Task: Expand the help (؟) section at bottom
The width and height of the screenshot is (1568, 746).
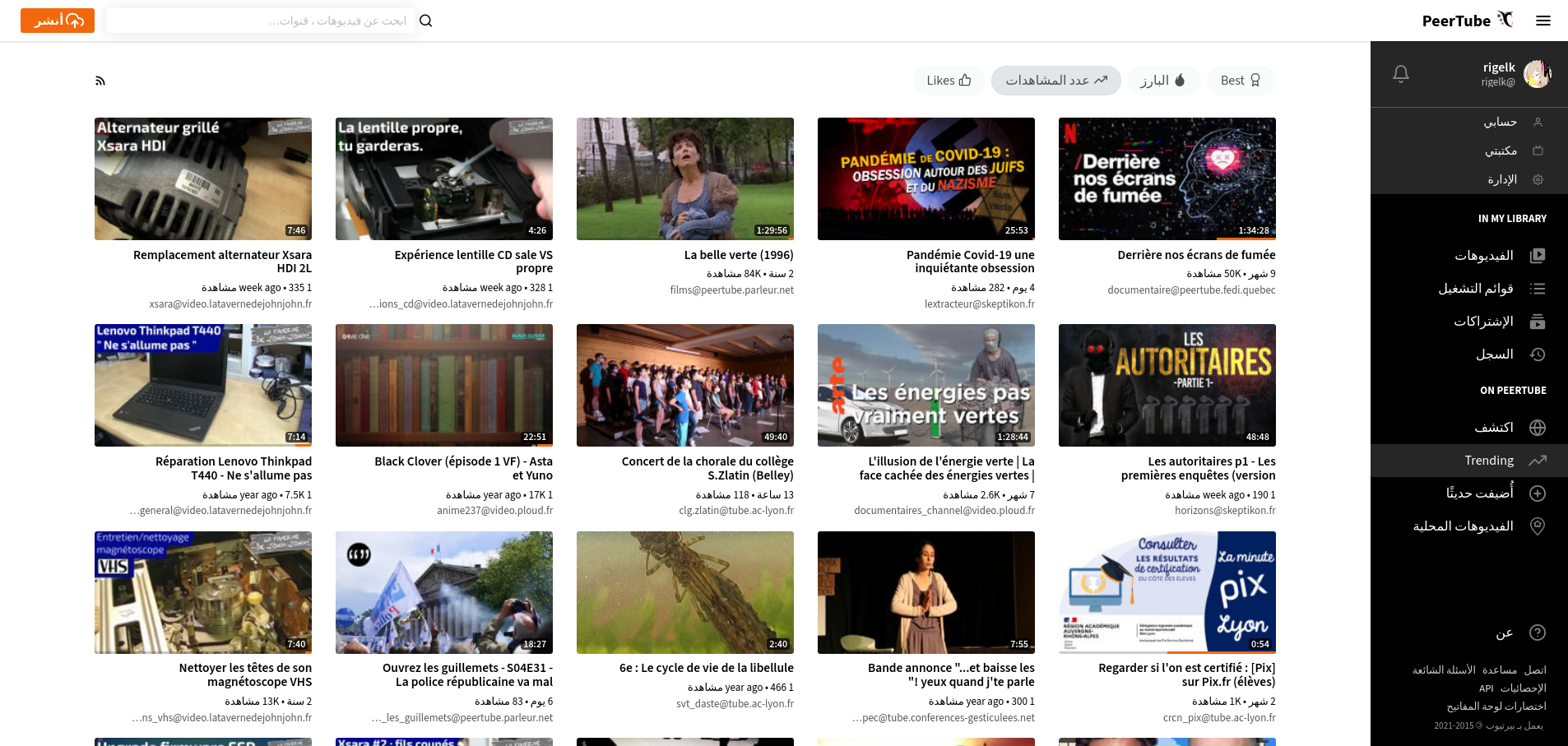Action: pyautogui.click(x=1538, y=632)
